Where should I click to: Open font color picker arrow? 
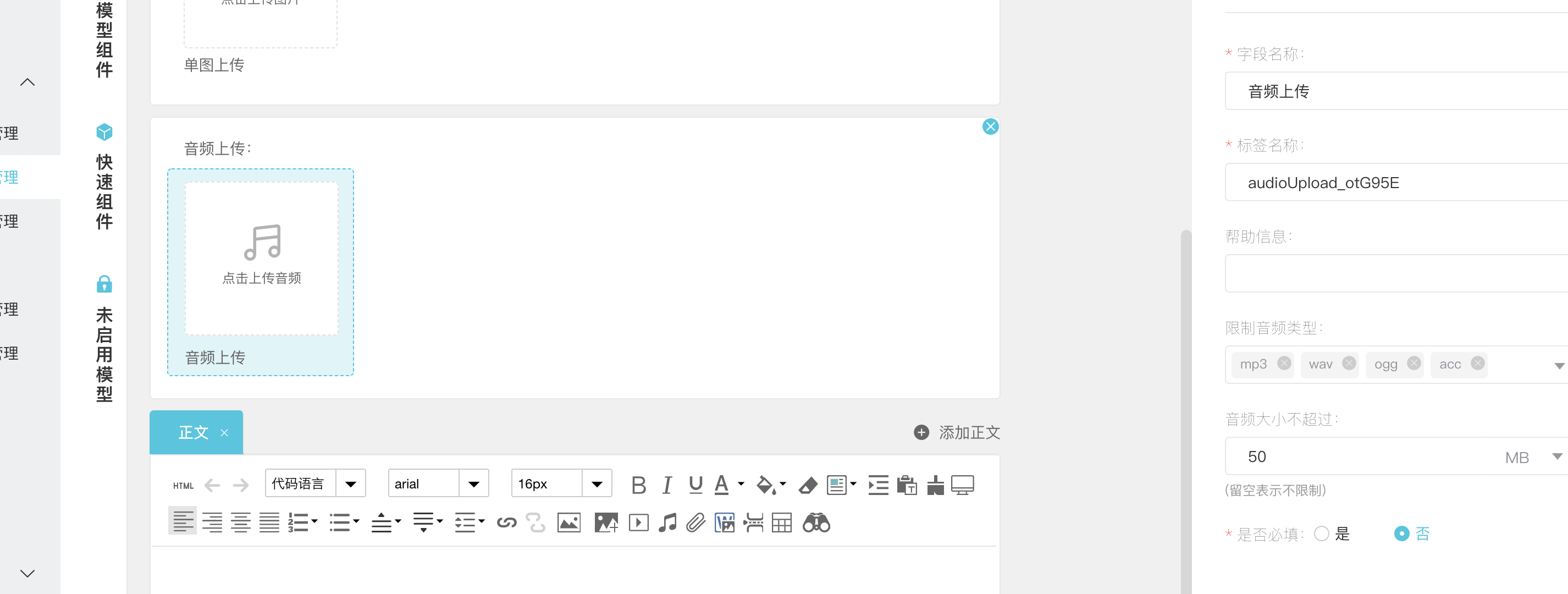pyautogui.click(x=741, y=484)
